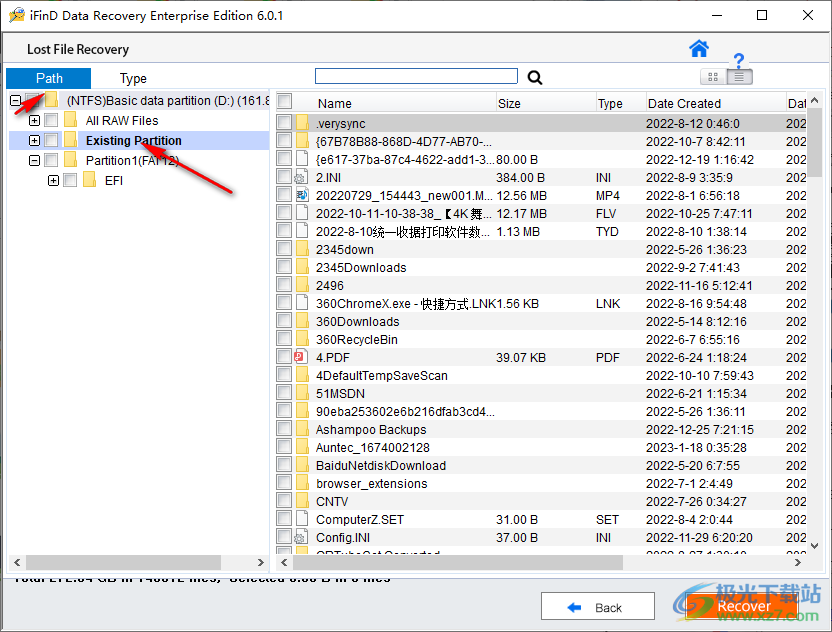Select the Path tab
The image size is (832, 632).
(x=48, y=78)
